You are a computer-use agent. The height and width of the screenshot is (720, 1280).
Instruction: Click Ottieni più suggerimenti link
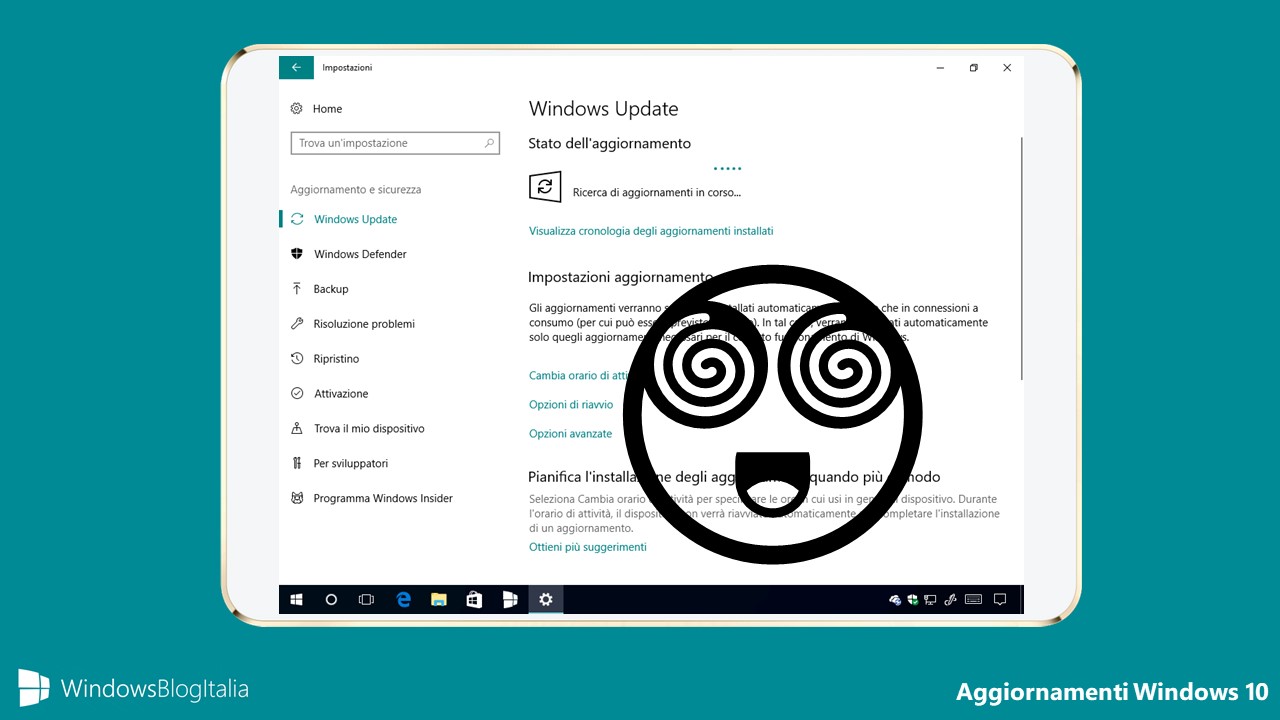588,547
